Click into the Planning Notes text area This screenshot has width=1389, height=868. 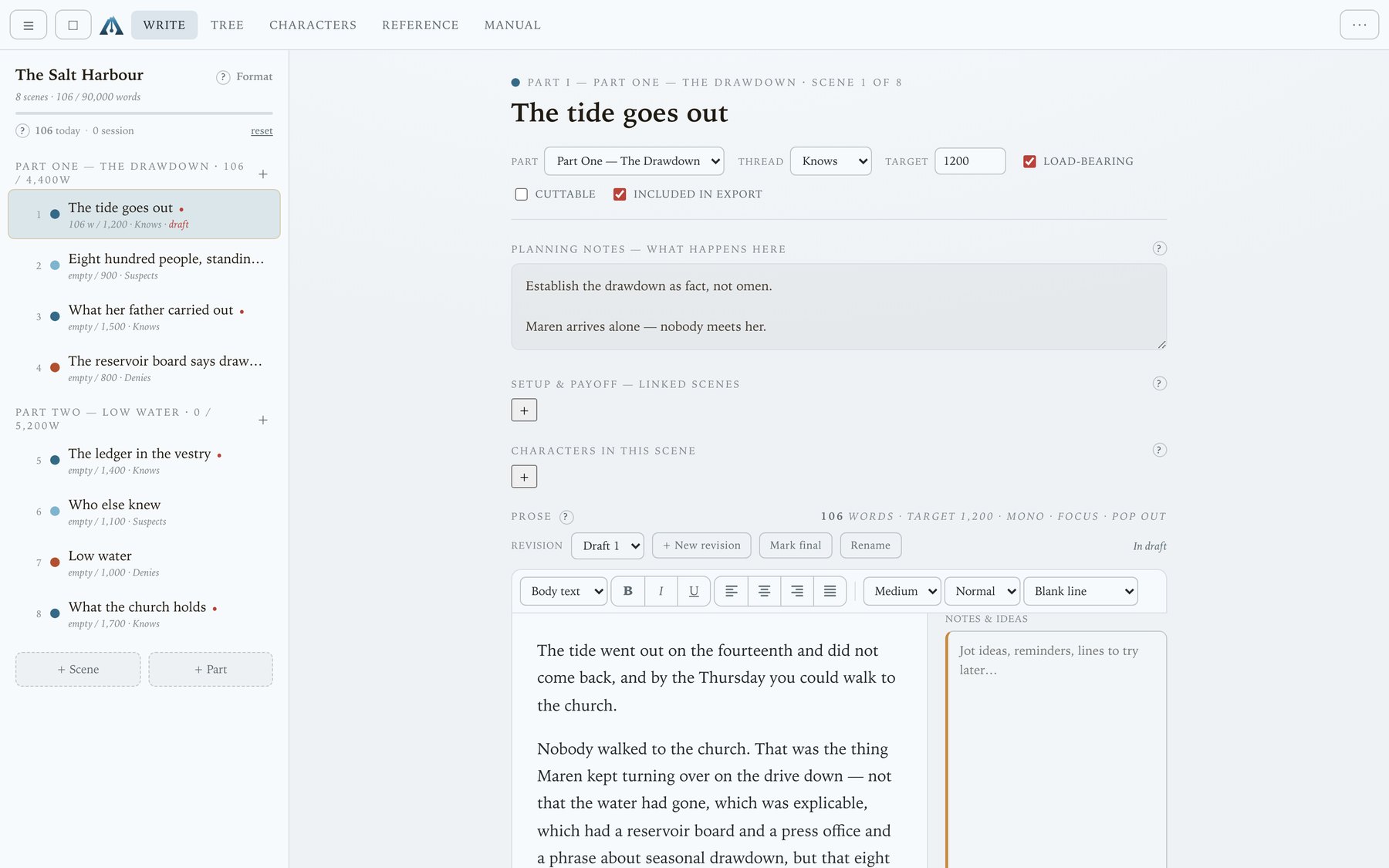click(x=839, y=306)
